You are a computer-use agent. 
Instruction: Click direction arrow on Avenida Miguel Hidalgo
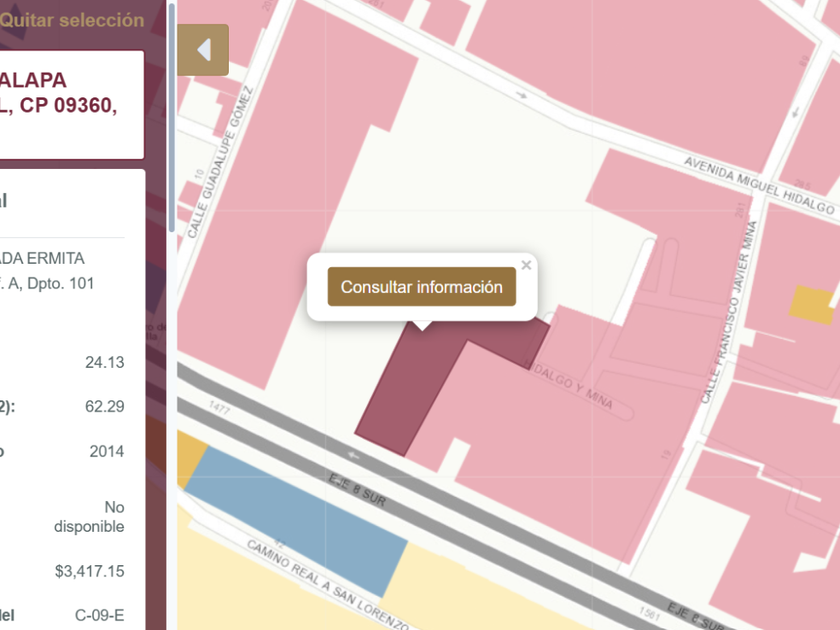521,96
